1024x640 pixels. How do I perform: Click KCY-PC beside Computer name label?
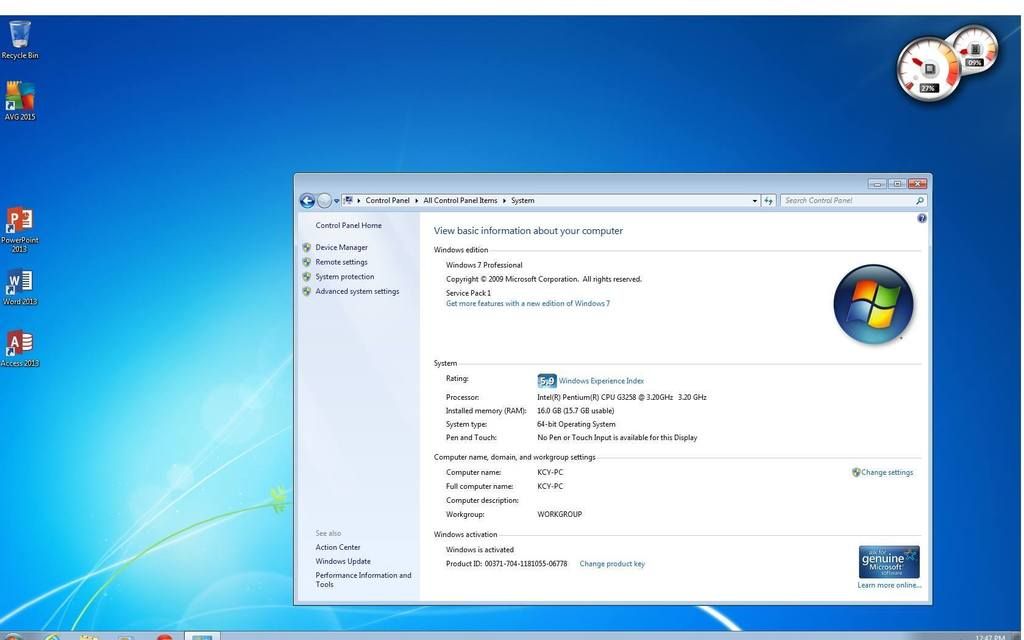(550, 472)
